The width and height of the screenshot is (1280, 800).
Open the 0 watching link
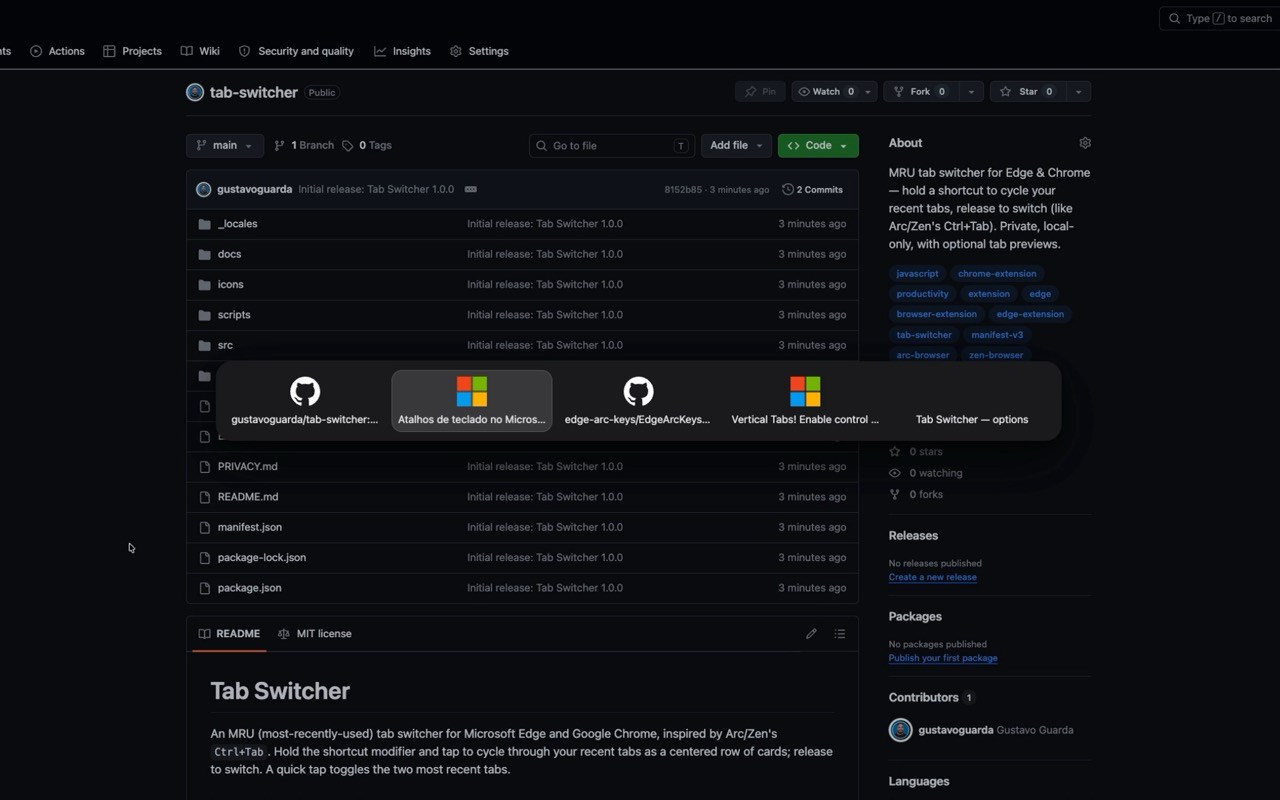[926, 473]
